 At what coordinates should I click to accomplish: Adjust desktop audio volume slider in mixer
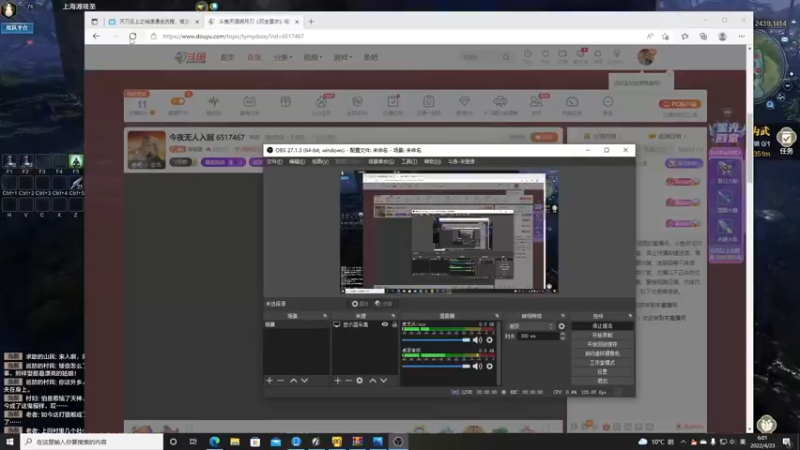point(436,366)
